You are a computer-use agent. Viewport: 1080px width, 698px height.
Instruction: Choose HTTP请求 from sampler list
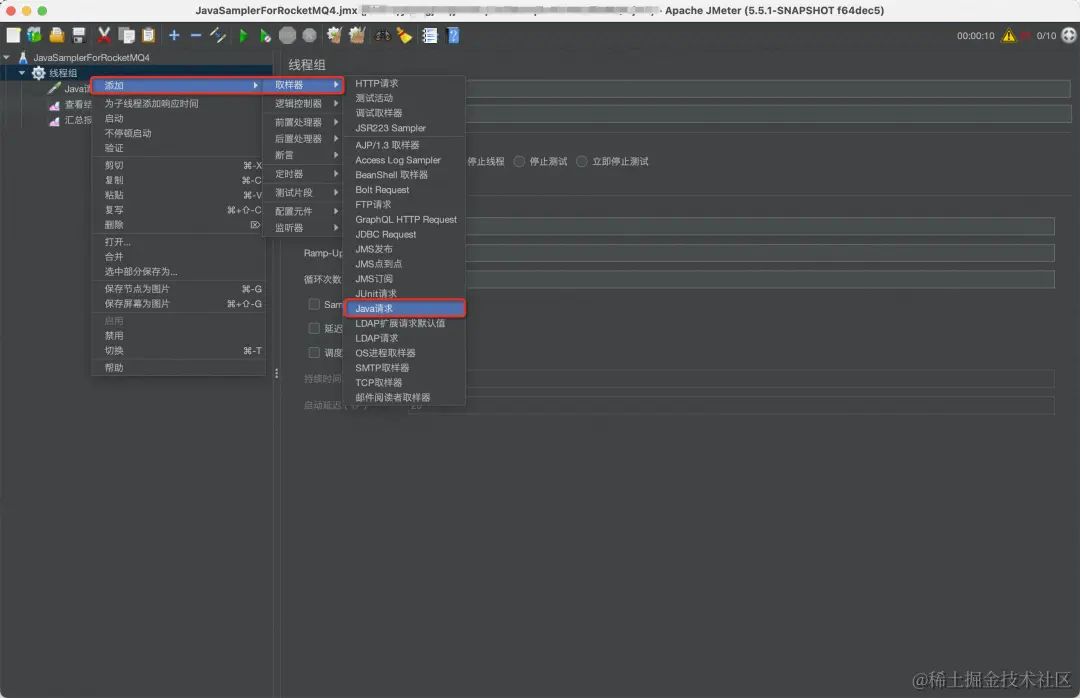[405, 83]
